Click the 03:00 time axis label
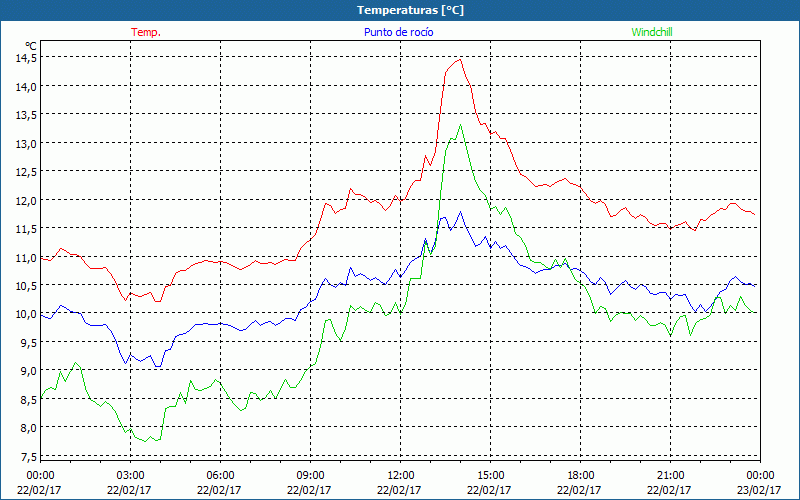Viewport: 800px width, 500px height. pyautogui.click(x=130, y=476)
